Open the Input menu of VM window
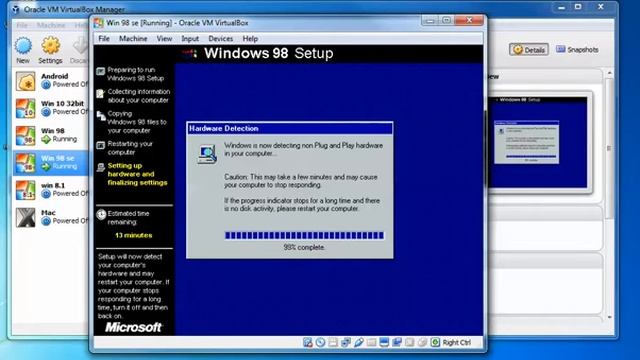This screenshot has height=360, width=640. pos(190,39)
